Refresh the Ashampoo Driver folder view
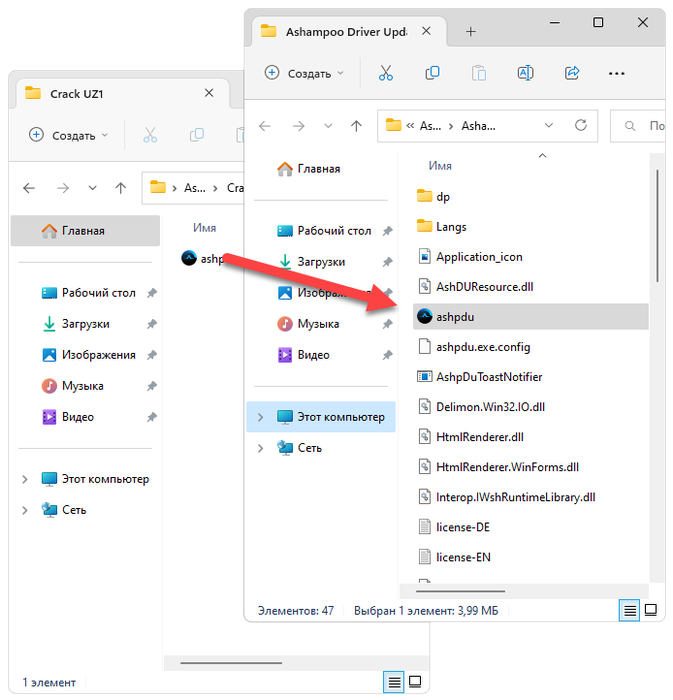Viewport: 673px width, 700px height. [x=581, y=125]
